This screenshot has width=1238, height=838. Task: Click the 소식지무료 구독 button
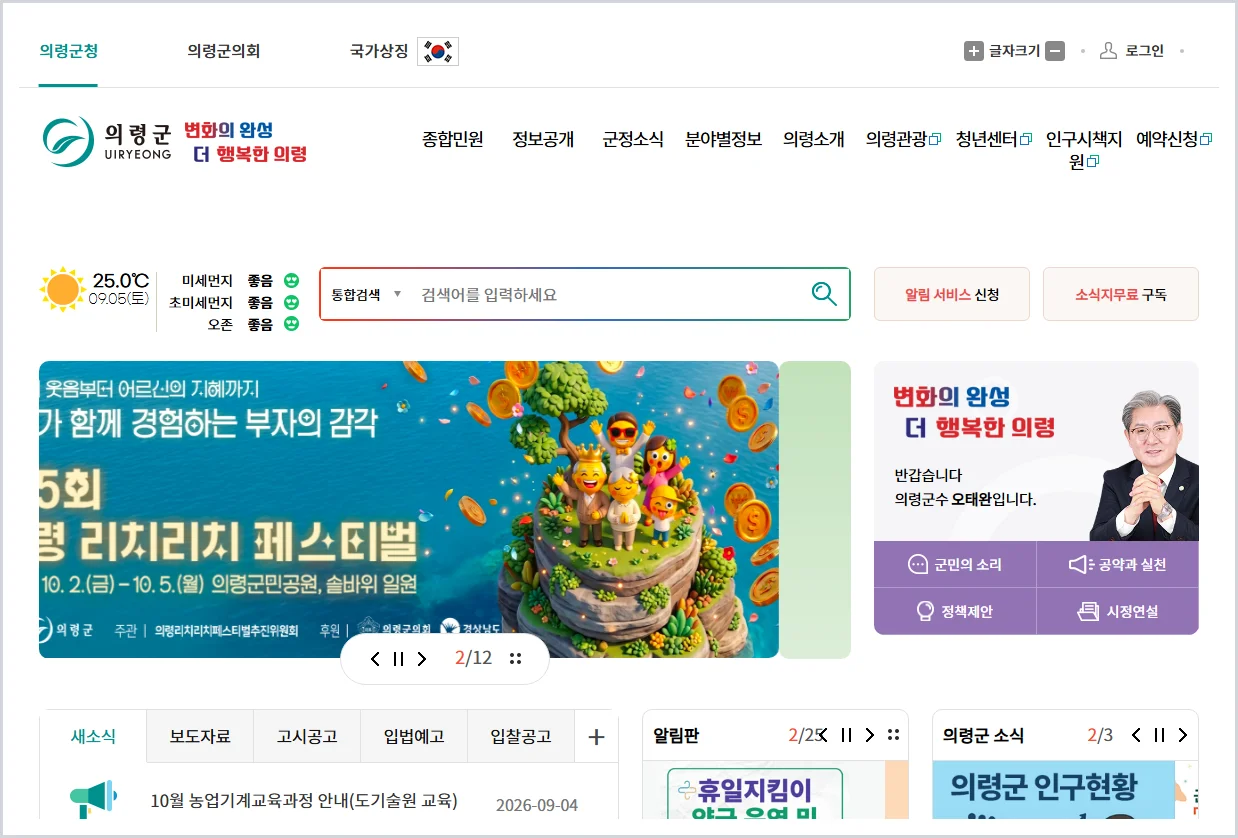pyautogui.click(x=1121, y=294)
